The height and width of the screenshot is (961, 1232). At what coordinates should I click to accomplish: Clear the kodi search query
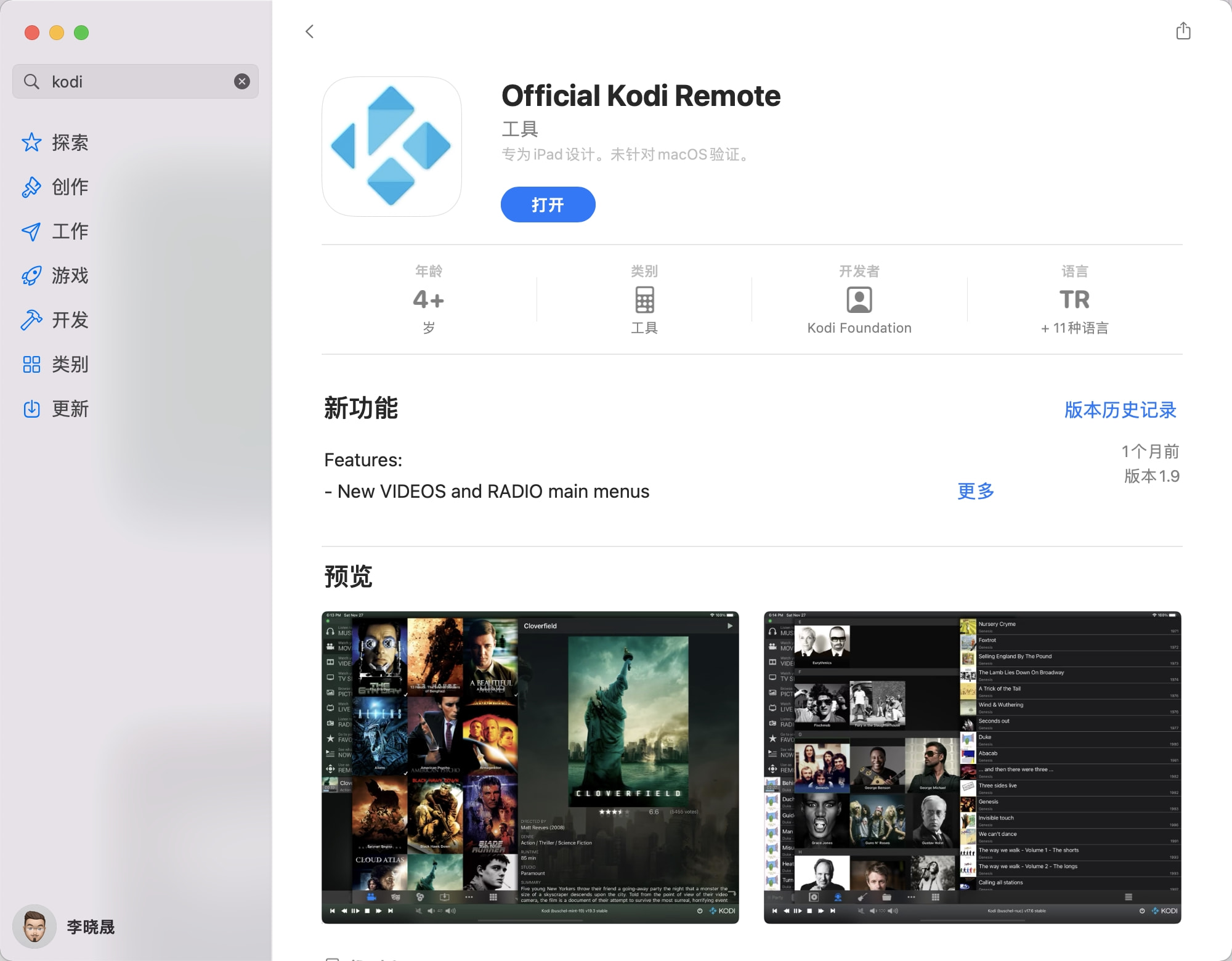tap(241, 81)
